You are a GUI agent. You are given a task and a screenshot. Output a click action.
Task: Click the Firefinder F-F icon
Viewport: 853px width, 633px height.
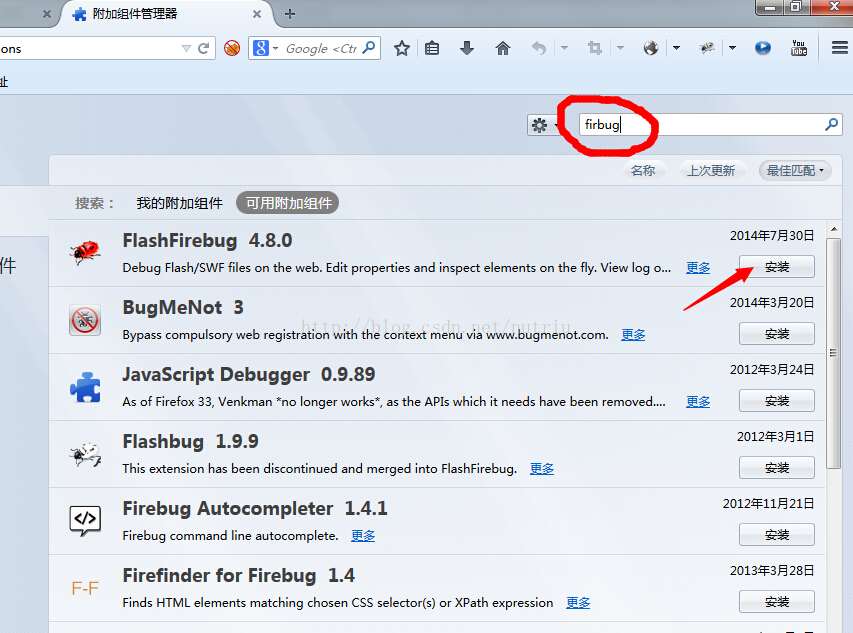point(85,588)
